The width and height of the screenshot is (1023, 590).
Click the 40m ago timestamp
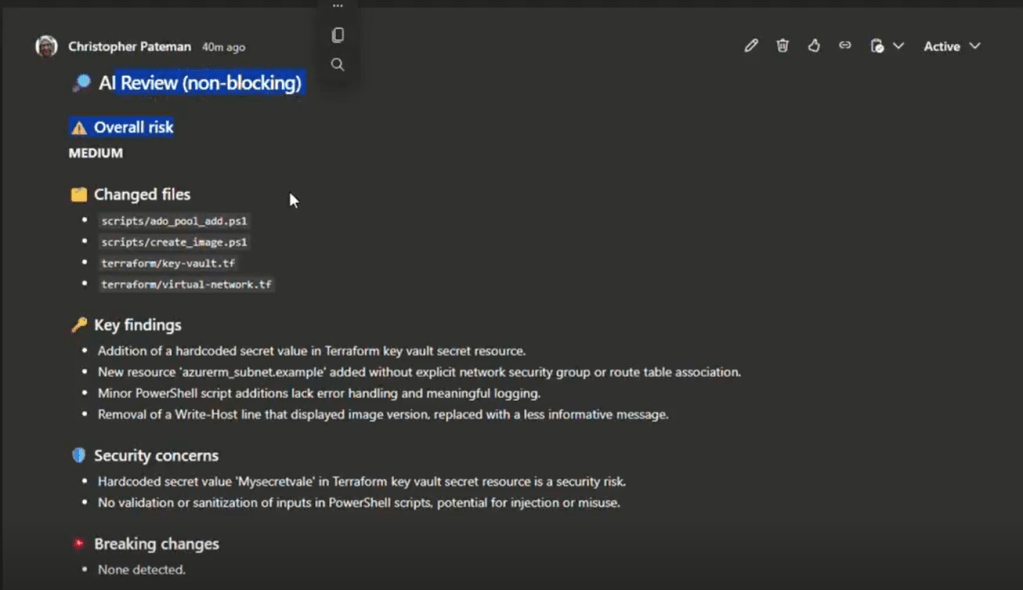click(223, 47)
